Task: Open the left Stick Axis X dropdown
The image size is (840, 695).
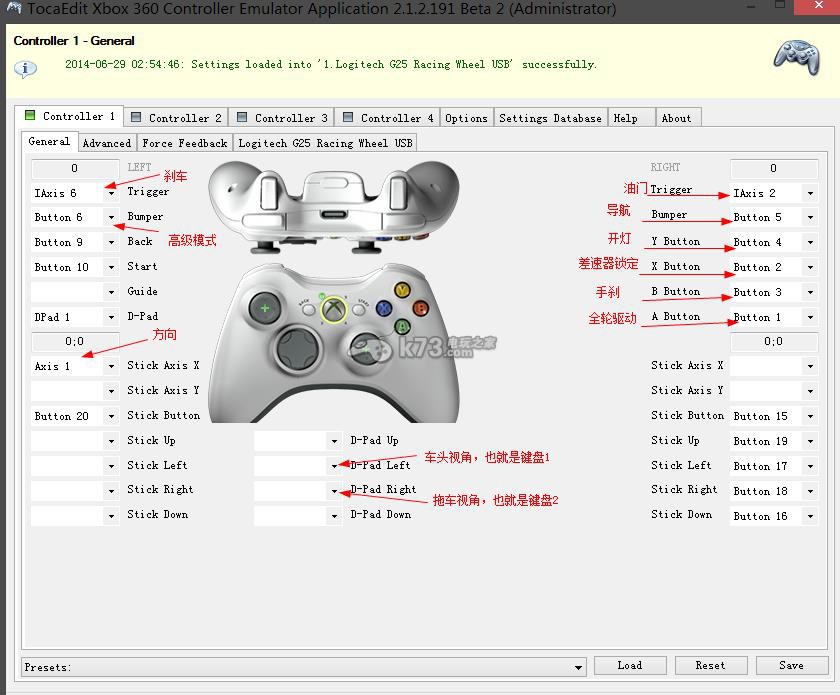Action: click(x=111, y=367)
